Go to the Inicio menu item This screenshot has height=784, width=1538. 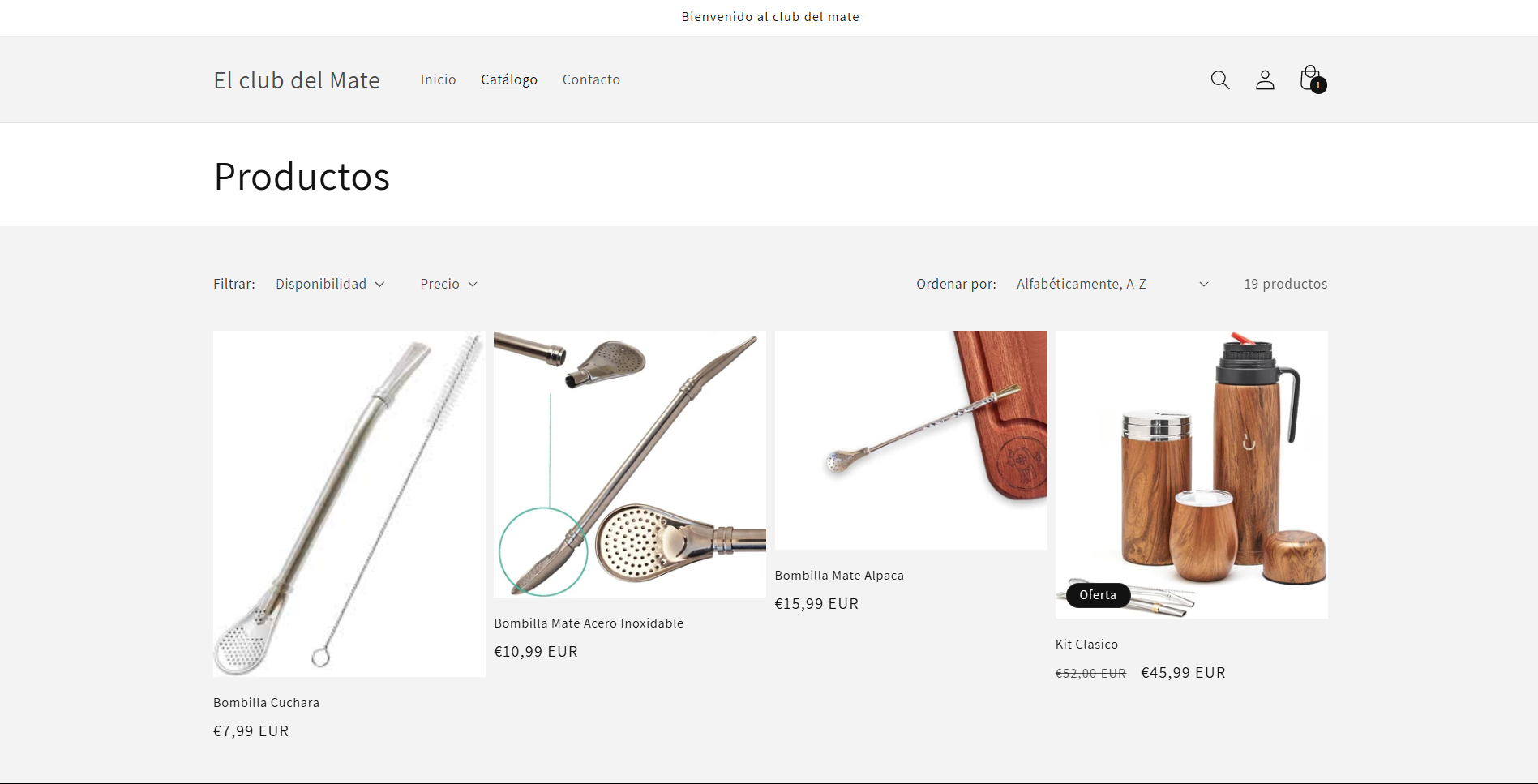[x=438, y=79]
